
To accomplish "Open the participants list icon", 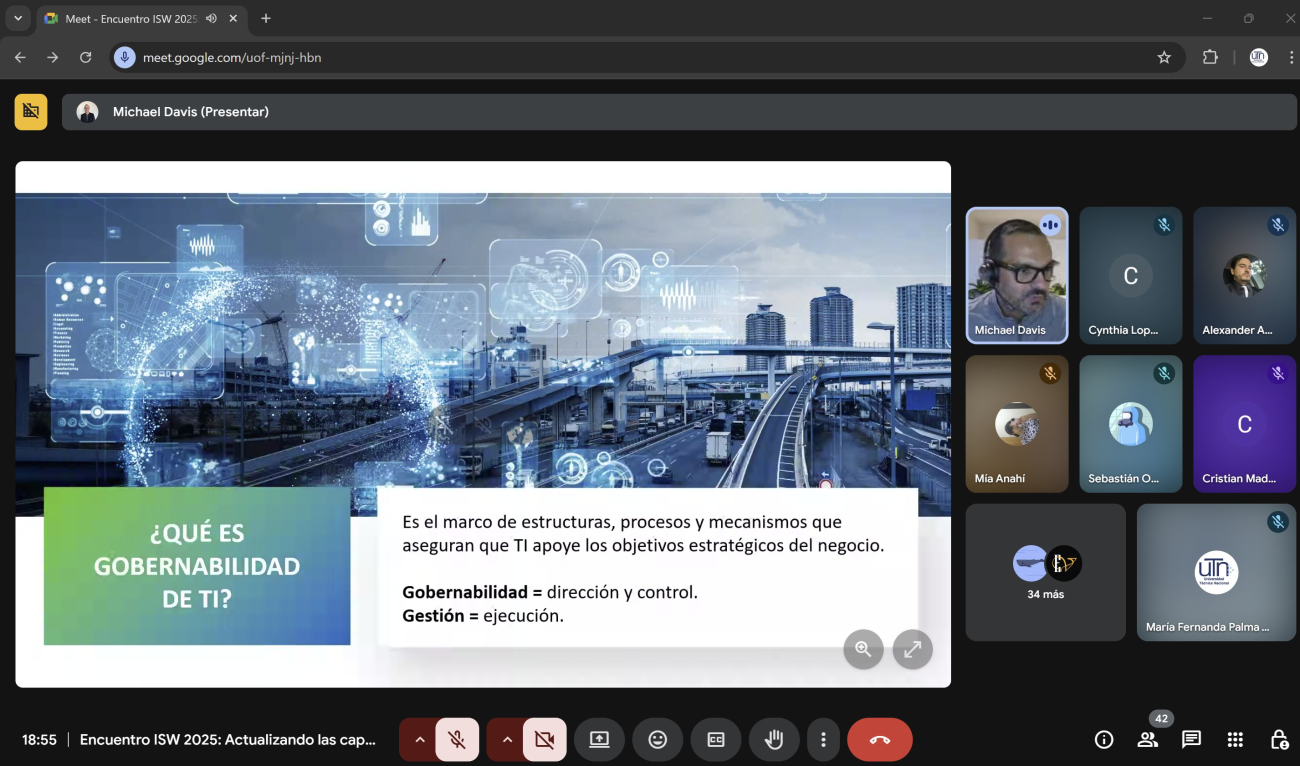I will (1147, 740).
